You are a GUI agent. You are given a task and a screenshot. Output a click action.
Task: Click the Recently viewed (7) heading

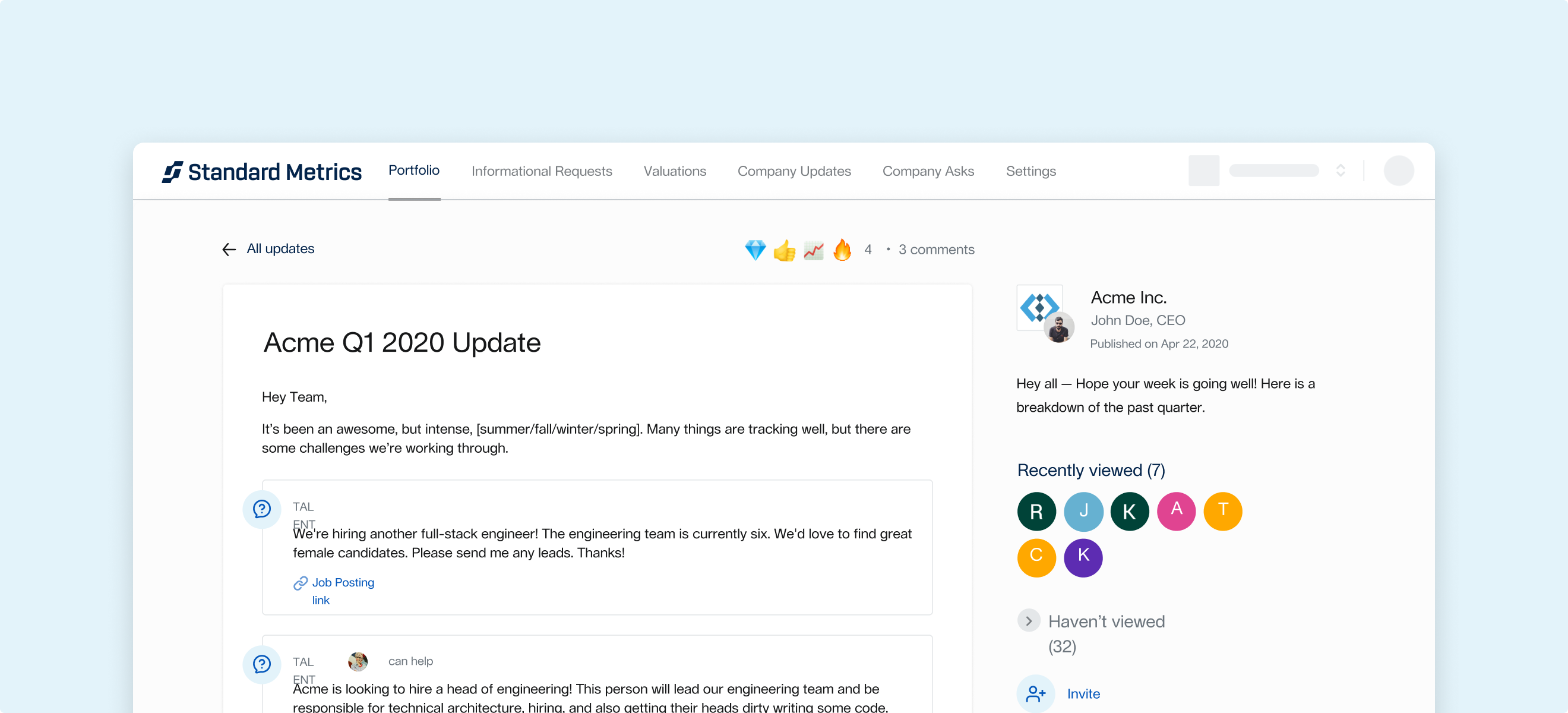pyautogui.click(x=1091, y=471)
